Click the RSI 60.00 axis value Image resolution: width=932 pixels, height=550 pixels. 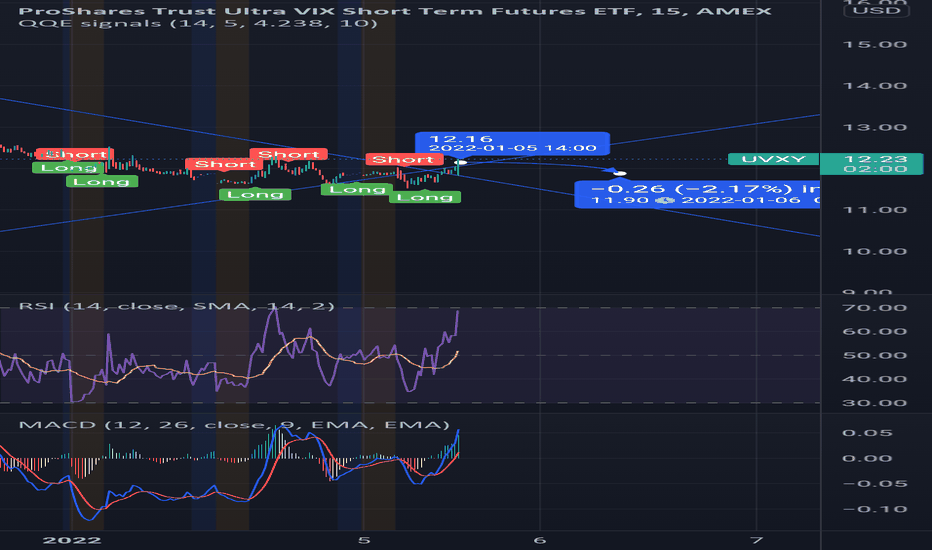(875, 332)
